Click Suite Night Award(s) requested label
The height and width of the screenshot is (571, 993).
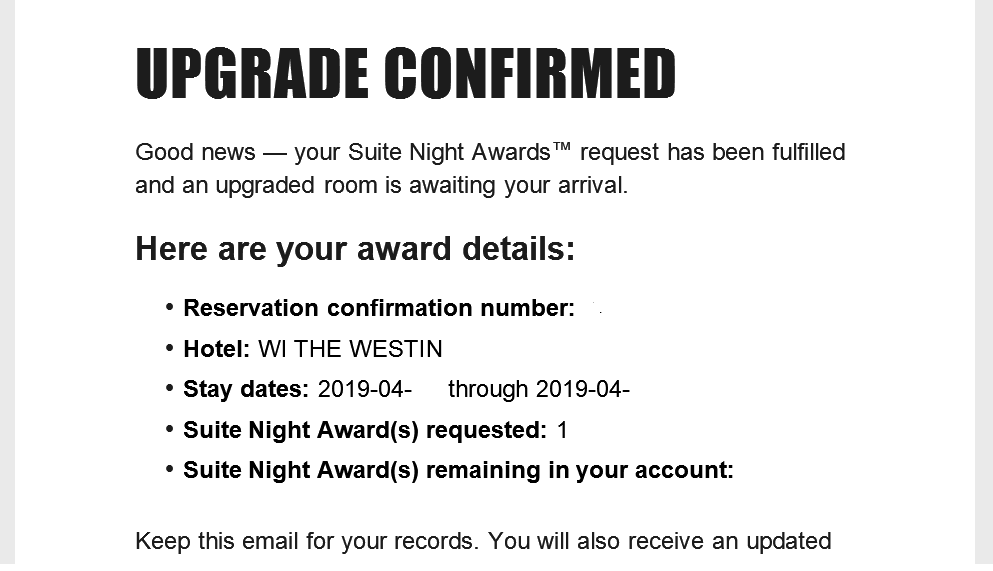[x=365, y=430]
